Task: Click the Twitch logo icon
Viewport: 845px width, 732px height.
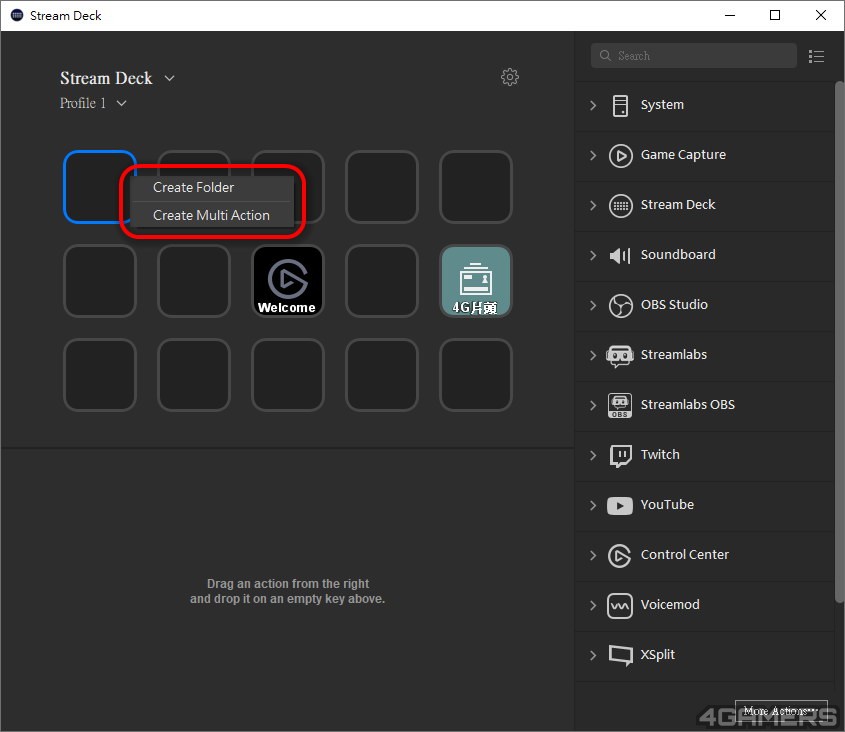Action: [x=620, y=456]
